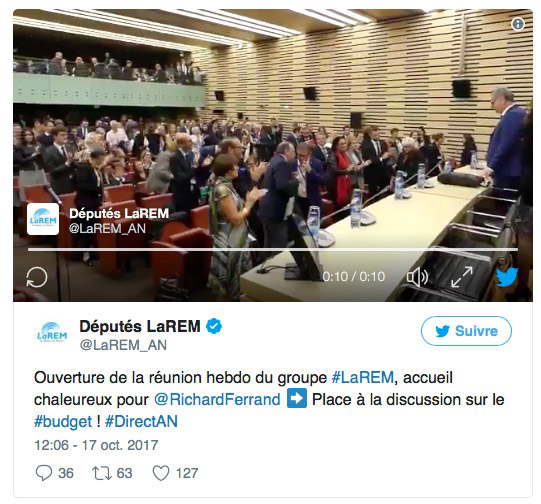The width and height of the screenshot is (541, 504).
Task: Click the LaREM avatar overlay on the video
Action: click(x=43, y=219)
